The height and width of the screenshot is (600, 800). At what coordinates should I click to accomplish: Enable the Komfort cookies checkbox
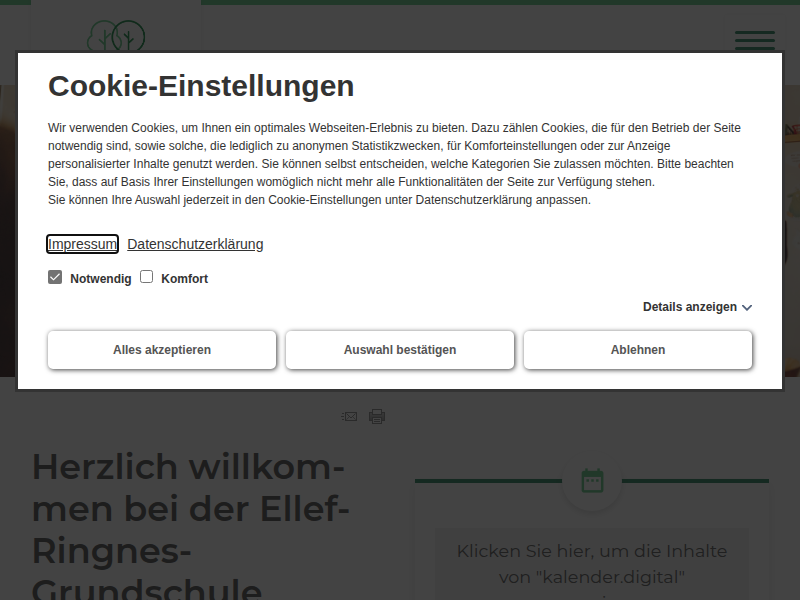(x=146, y=277)
